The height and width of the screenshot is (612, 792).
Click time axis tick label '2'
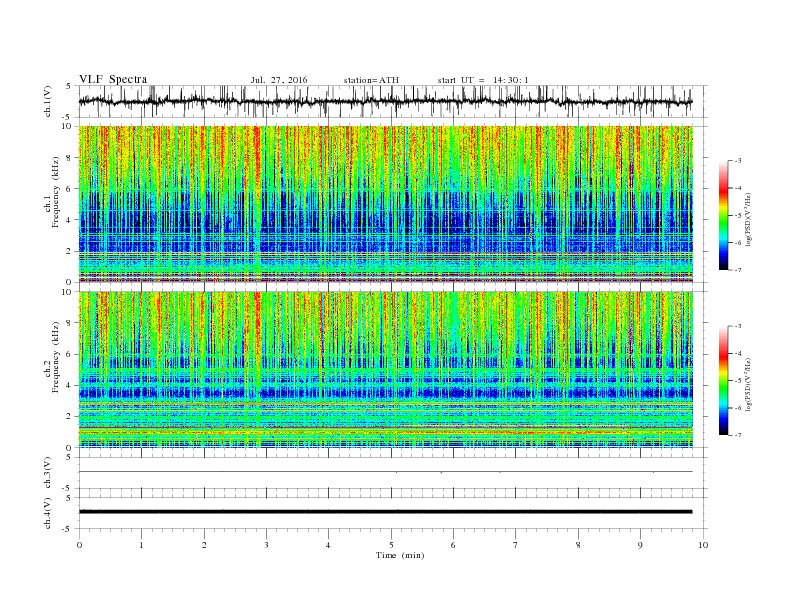point(204,545)
